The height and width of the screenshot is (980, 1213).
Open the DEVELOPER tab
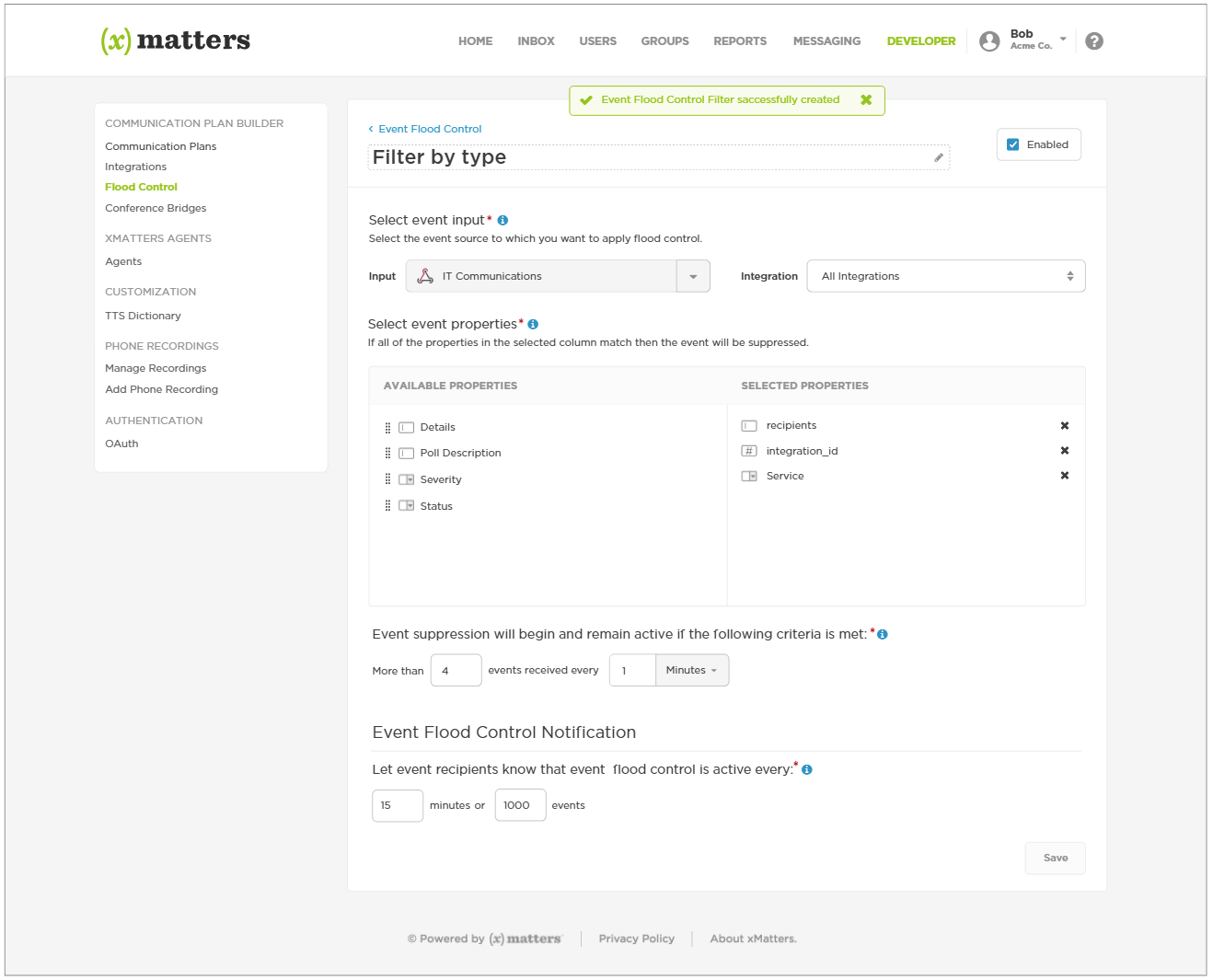pyautogui.click(x=921, y=41)
